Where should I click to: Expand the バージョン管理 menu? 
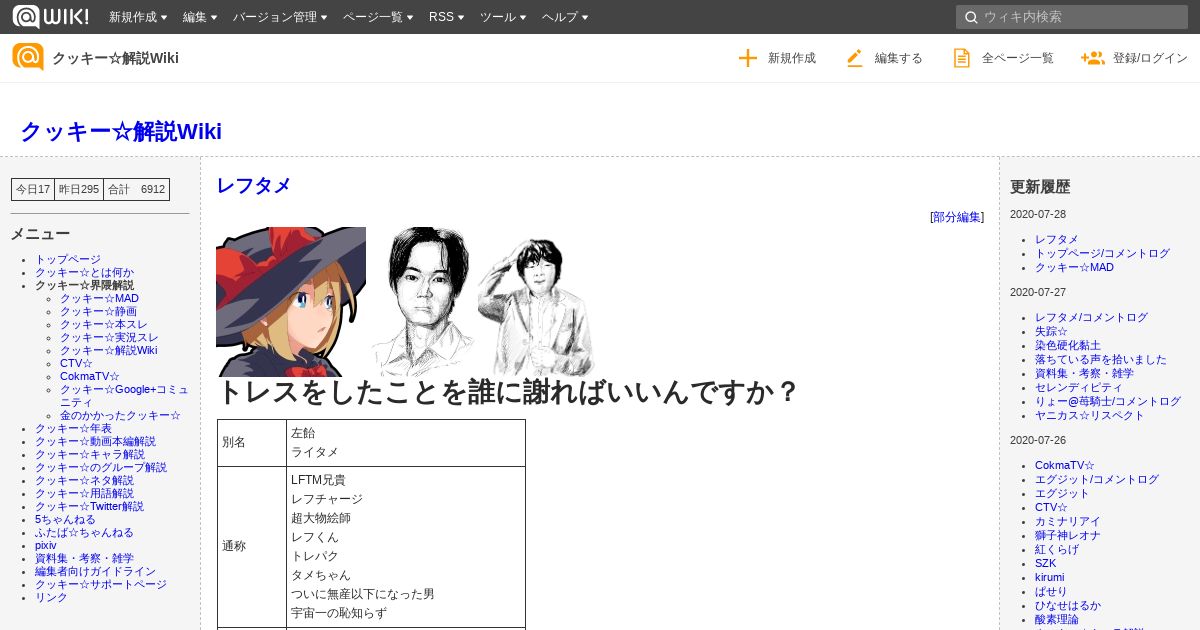[280, 17]
